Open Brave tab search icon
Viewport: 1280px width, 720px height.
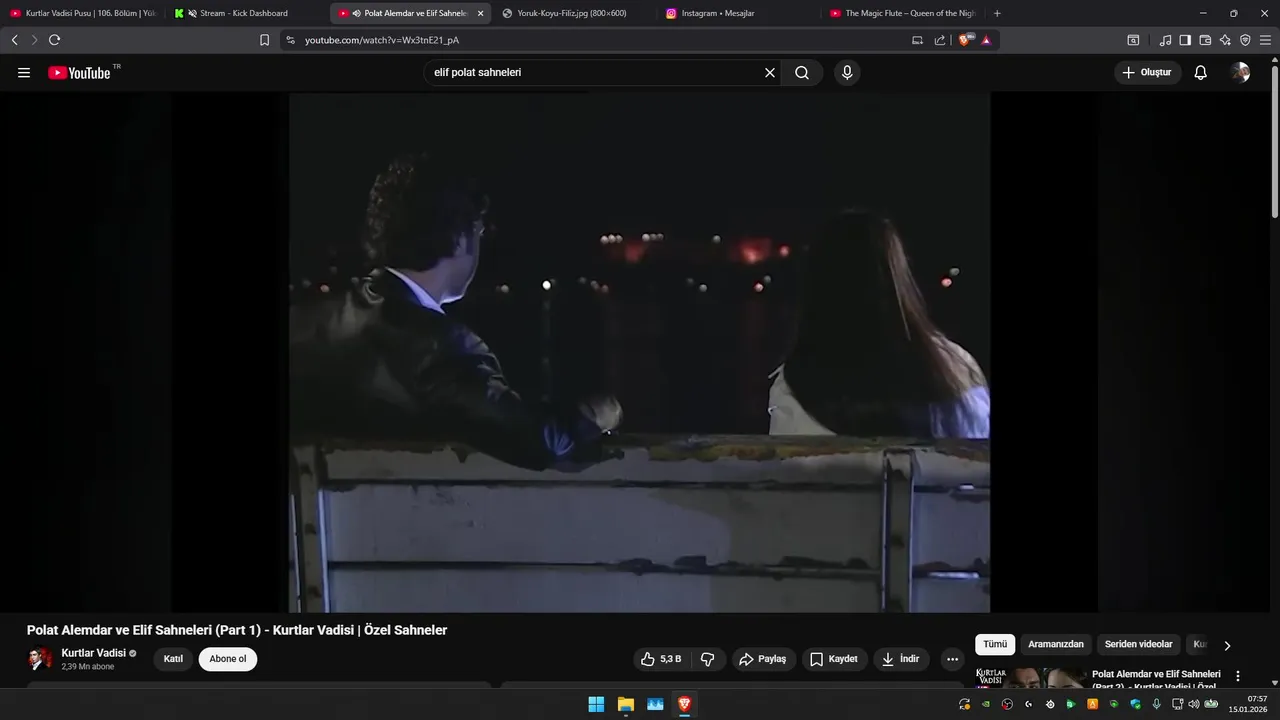[1133, 40]
